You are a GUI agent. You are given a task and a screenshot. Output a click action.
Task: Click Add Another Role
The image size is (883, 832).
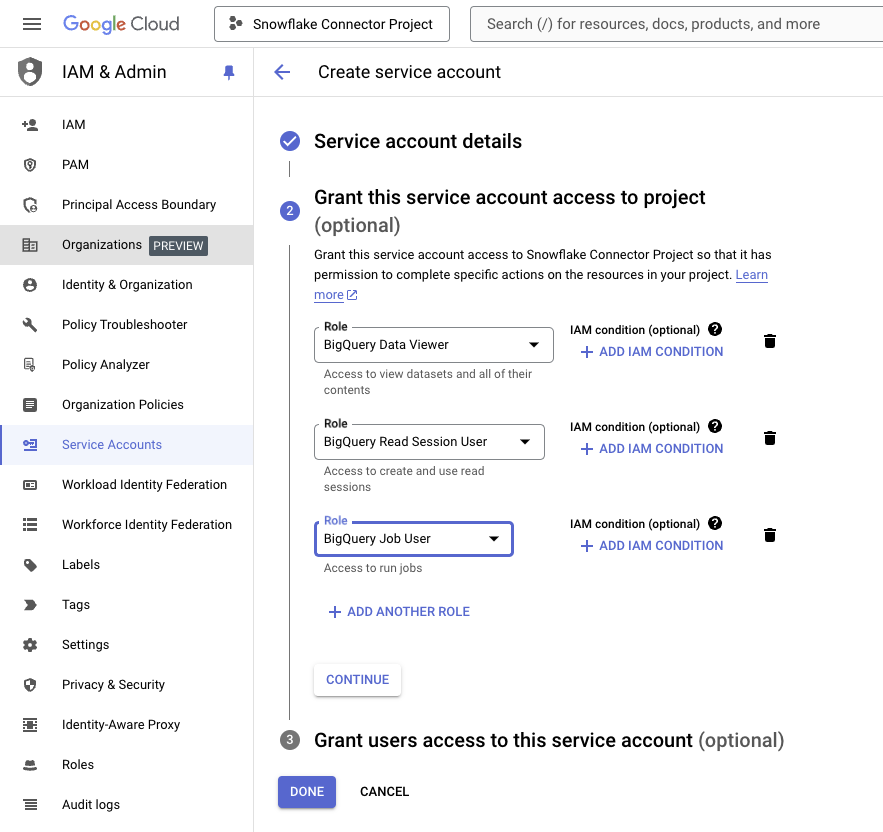pyautogui.click(x=399, y=612)
